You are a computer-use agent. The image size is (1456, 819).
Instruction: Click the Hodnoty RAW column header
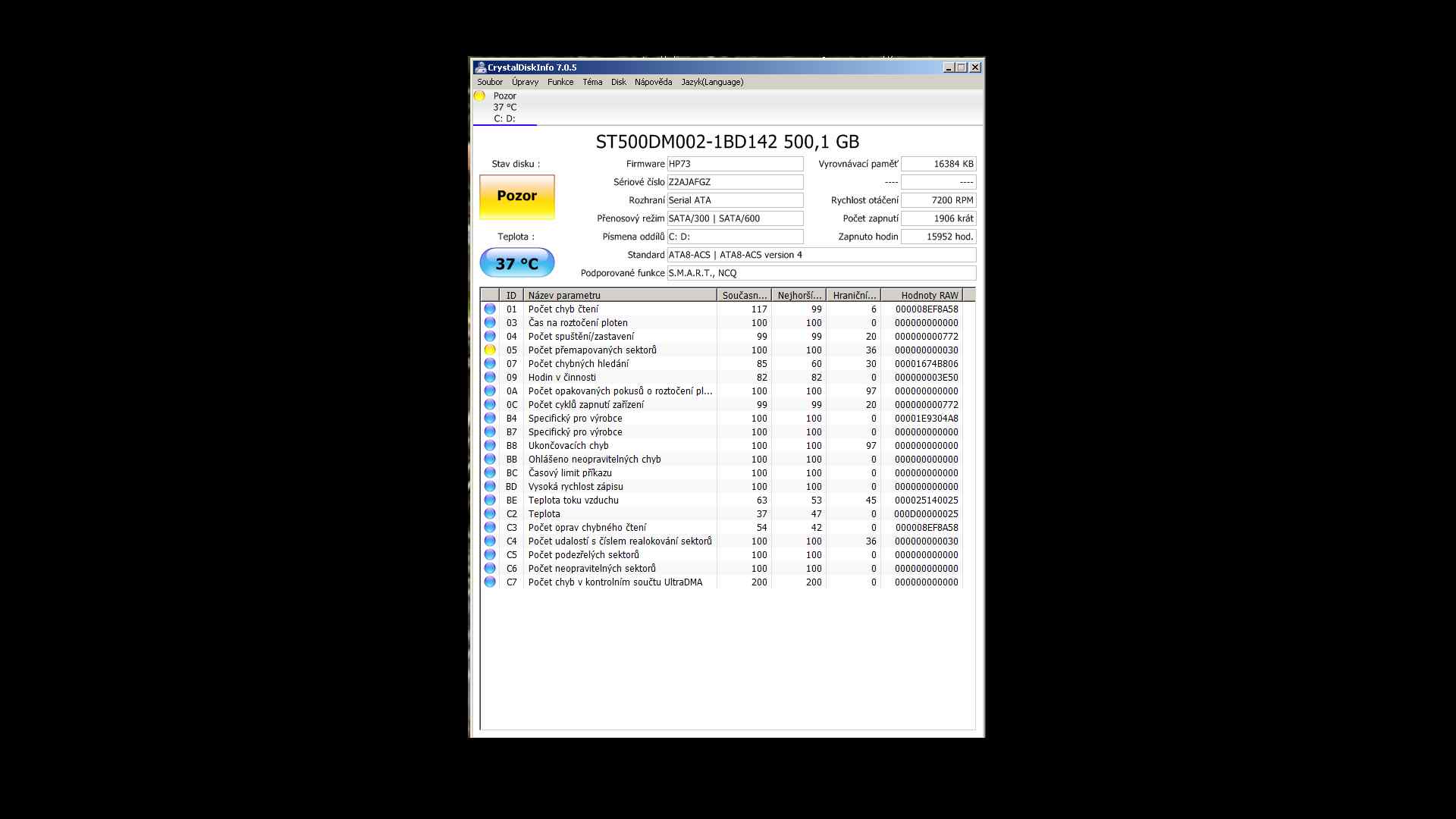pyautogui.click(x=921, y=296)
